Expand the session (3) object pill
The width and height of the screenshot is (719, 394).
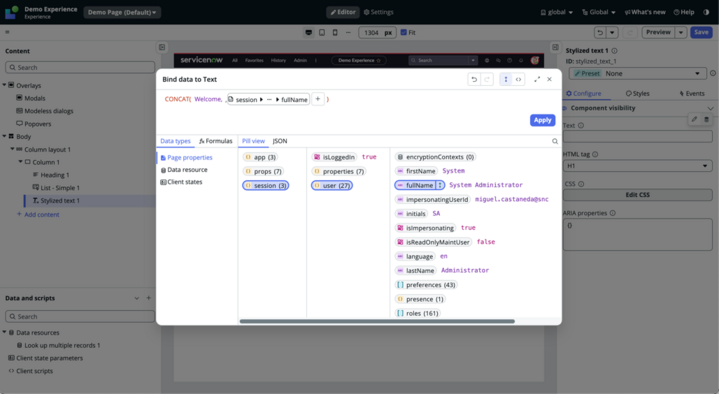(265, 186)
